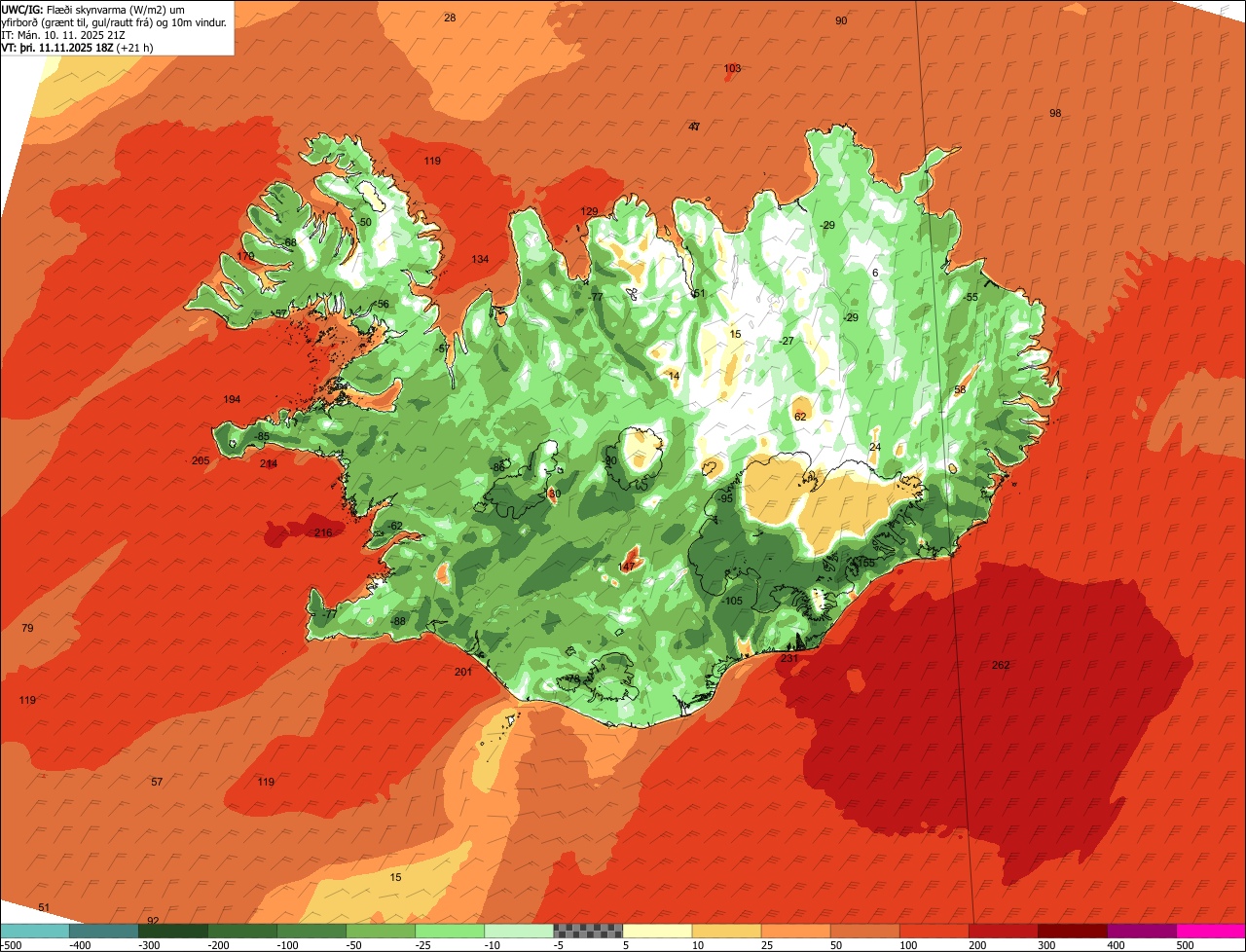Click the '-27' value in the northern highlands

(787, 342)
